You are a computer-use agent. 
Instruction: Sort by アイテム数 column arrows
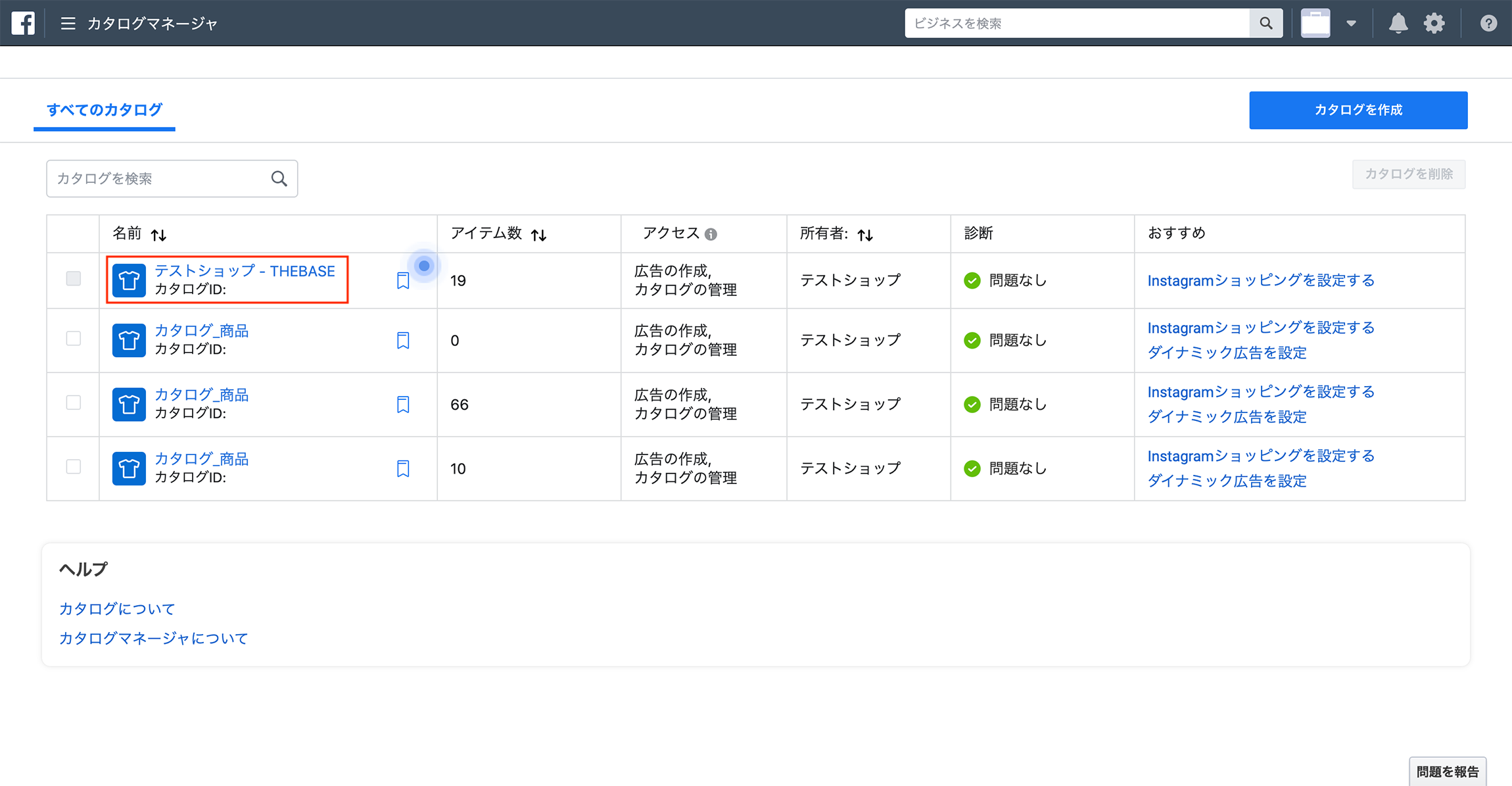click(538, 235)
